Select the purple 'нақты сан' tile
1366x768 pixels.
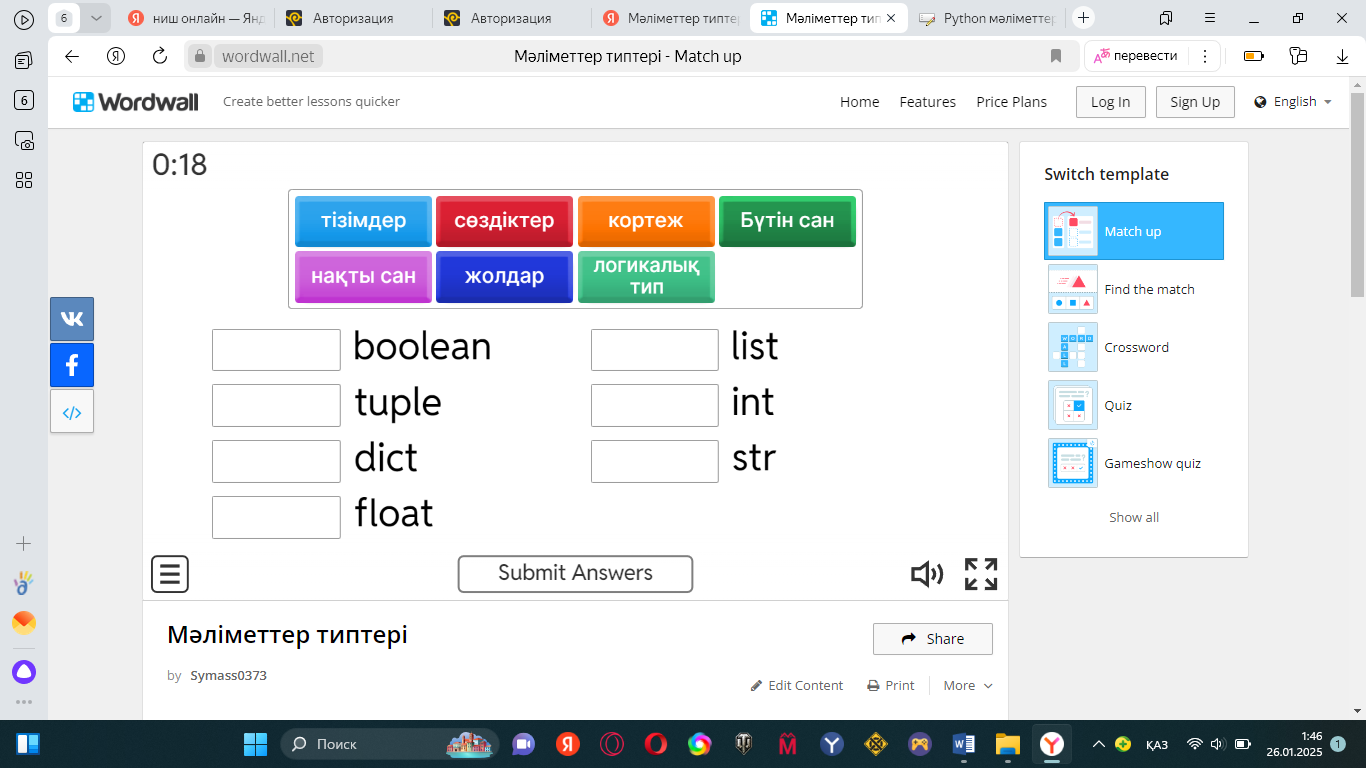pyautogui.click(x=363, y=277)
